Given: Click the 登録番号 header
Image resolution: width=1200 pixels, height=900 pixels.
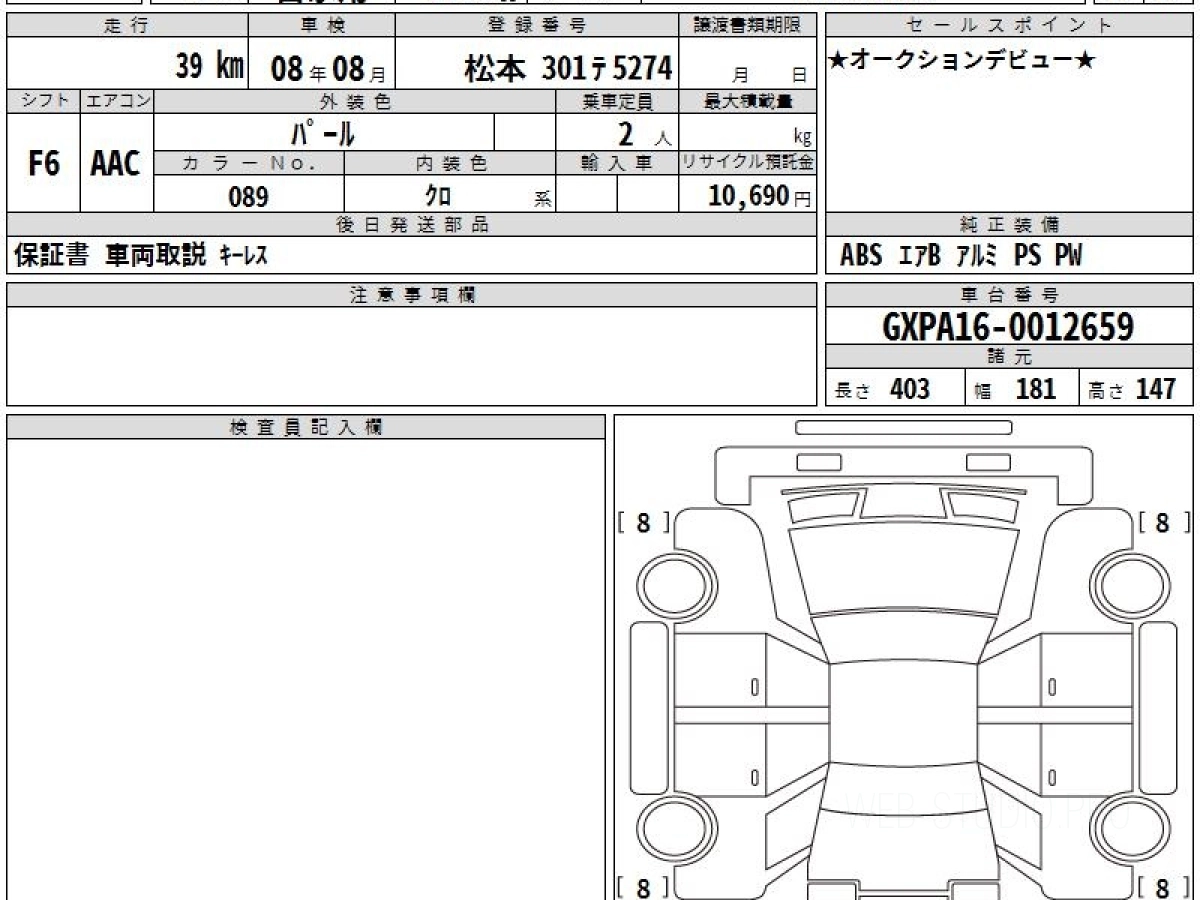Looking at the screenshot, I should [538, 26].
